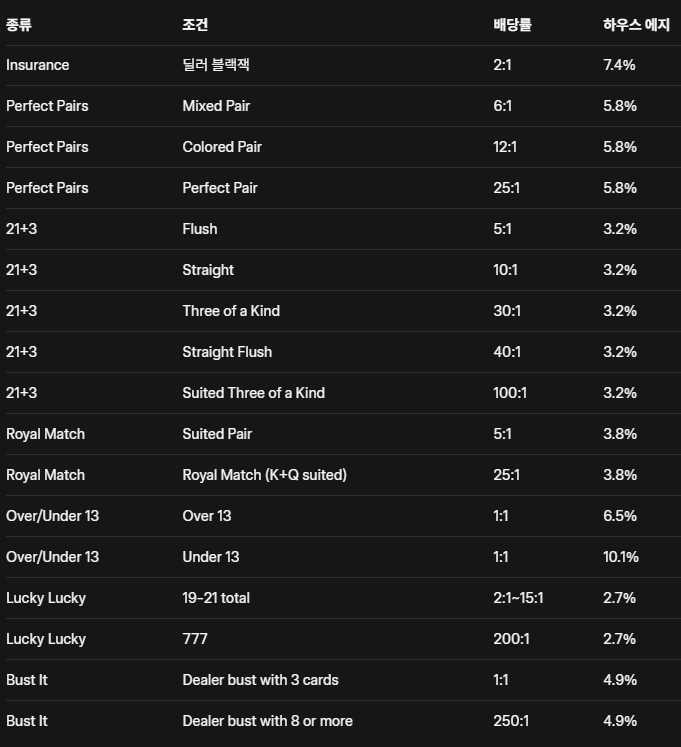Screen dimensions: 681x747
Task: Click the 조건 column header
Action: pyautogui.click(x=196, y=25)
